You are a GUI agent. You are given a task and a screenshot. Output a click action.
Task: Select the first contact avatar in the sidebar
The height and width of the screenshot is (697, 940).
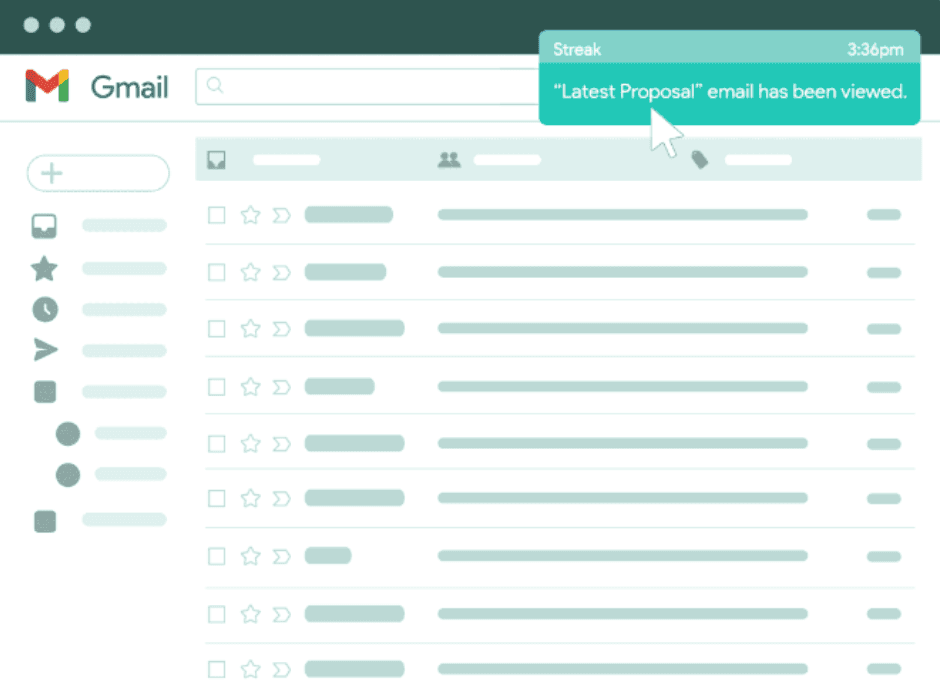pyautogui.click(x=68, y=434)
